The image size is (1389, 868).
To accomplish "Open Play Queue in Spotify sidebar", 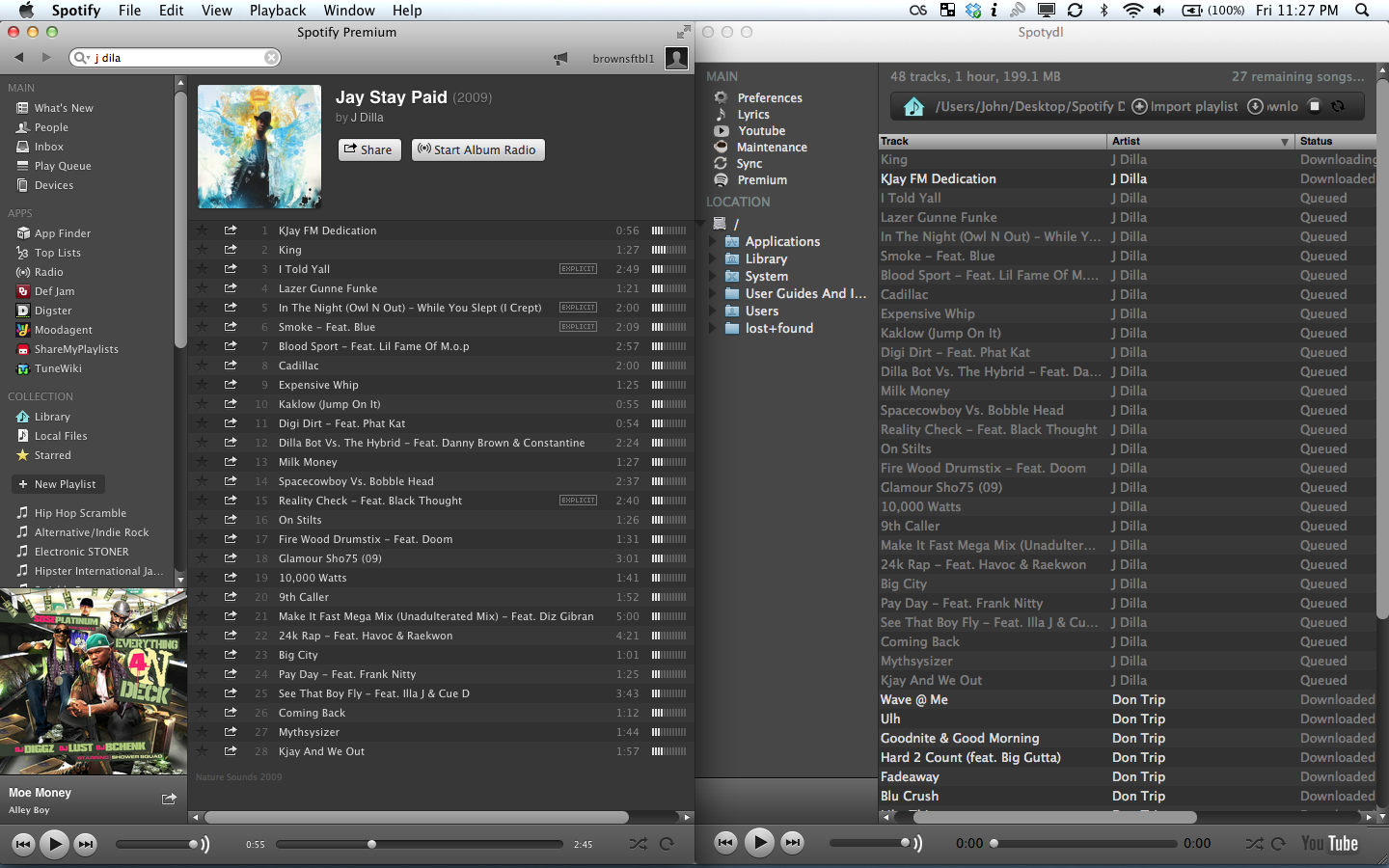I will pyautogui.click(x=63, y=166).
